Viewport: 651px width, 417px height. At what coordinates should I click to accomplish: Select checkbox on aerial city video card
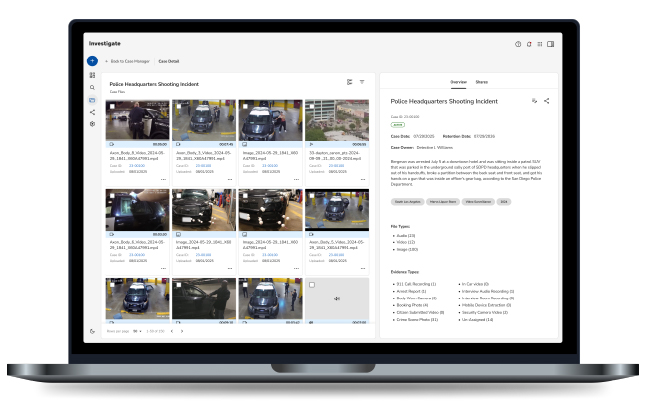[x=311, y=106]
